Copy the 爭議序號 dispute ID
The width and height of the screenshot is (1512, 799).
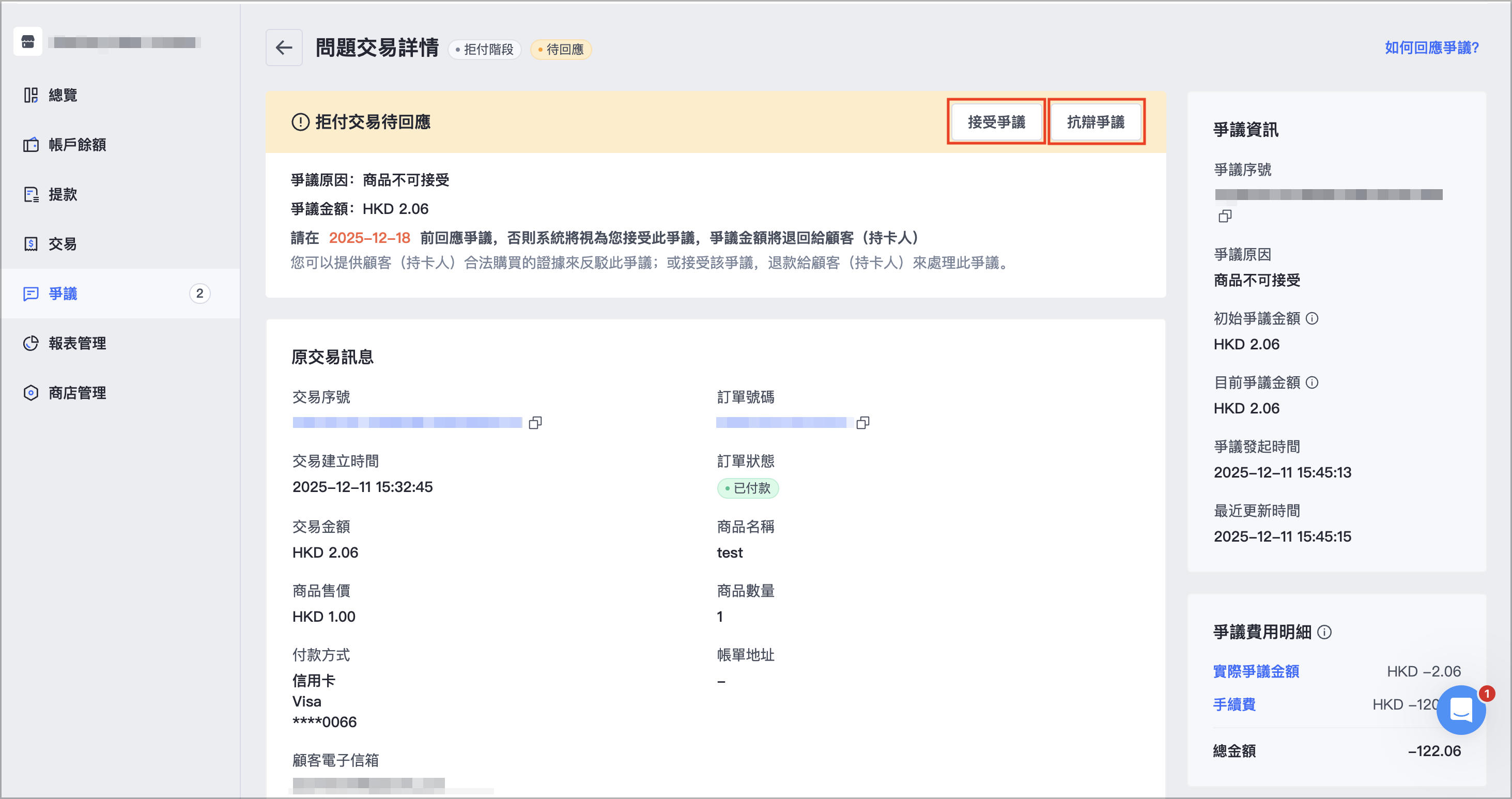click(x=1224, y=216)
